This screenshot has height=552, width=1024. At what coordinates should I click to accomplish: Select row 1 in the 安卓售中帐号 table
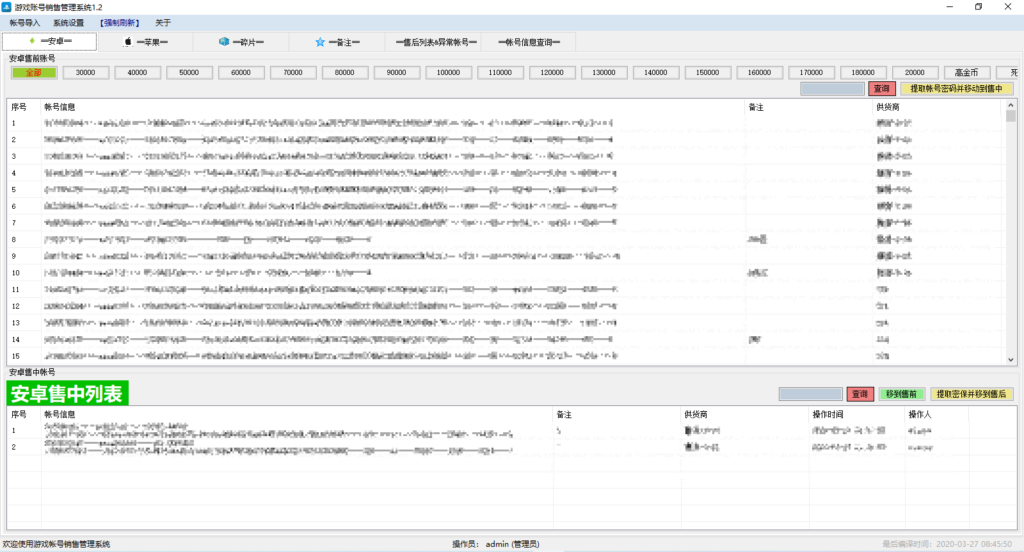coord(511,430)
